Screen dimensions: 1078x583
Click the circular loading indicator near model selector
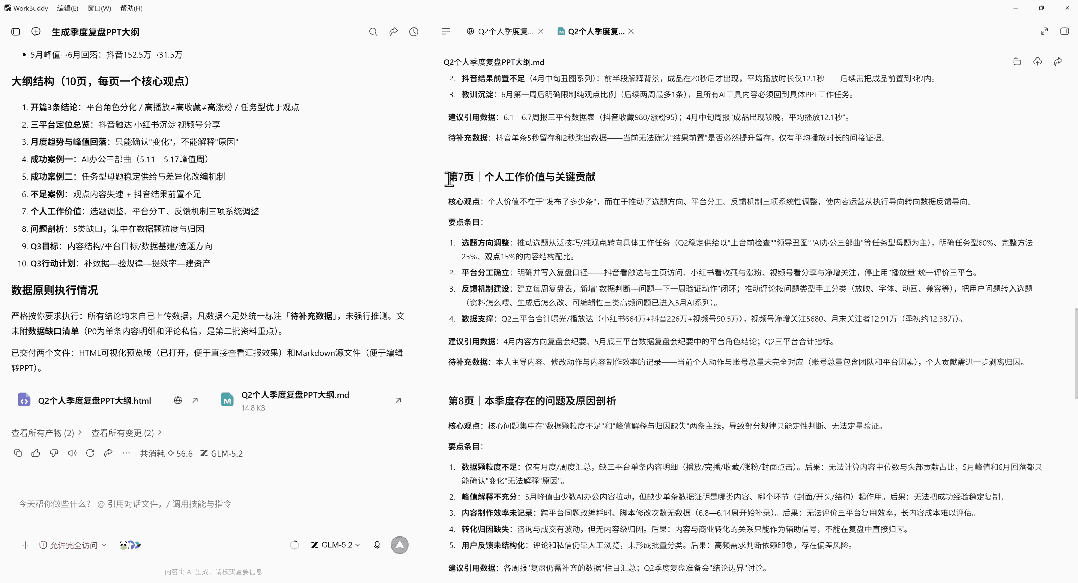coord(294,545)
